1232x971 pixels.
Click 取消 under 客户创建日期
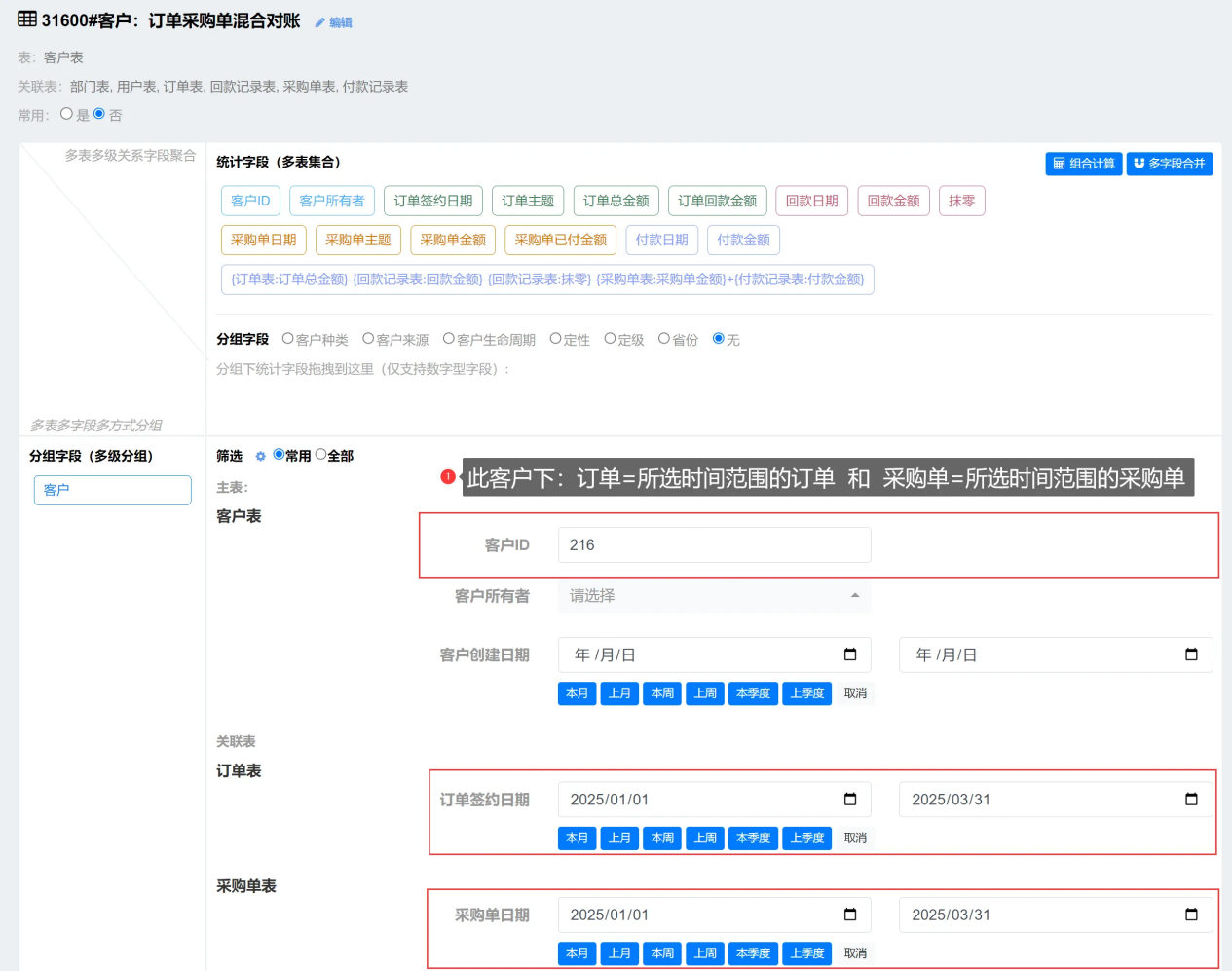coord(856,693)
